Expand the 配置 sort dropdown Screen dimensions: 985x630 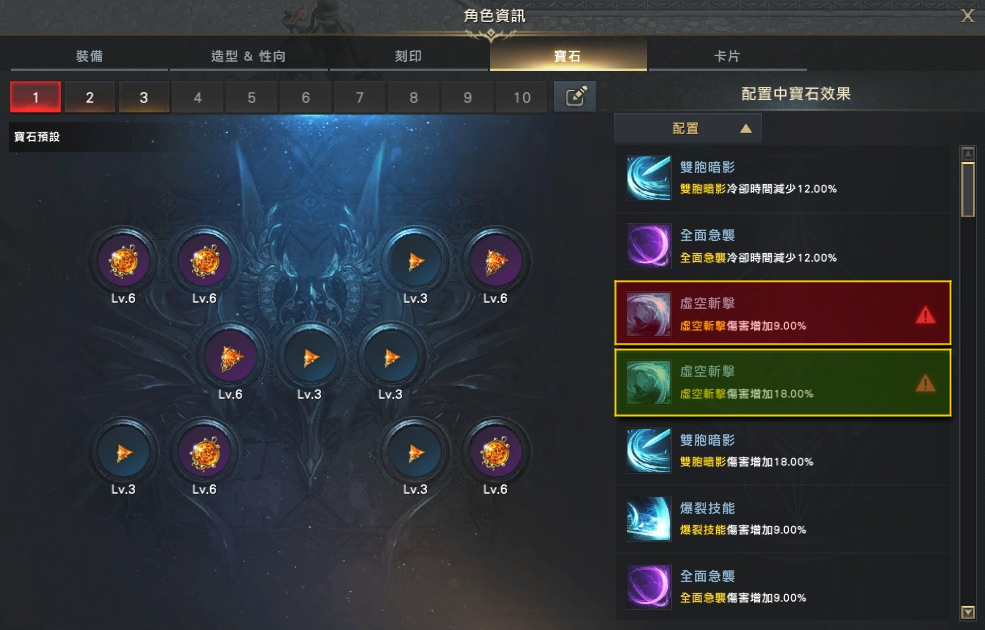(688, 128)
